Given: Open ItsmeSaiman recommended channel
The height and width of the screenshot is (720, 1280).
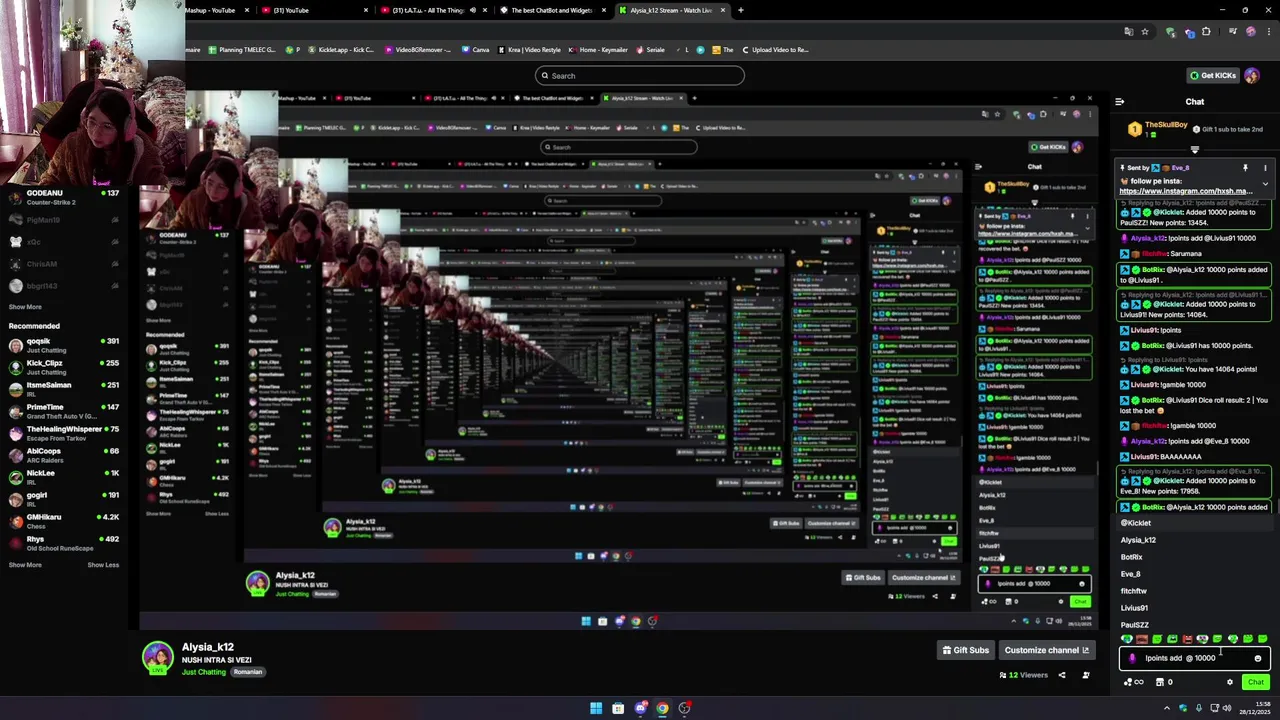Looking at the screenshot, I should pos(65,390).
